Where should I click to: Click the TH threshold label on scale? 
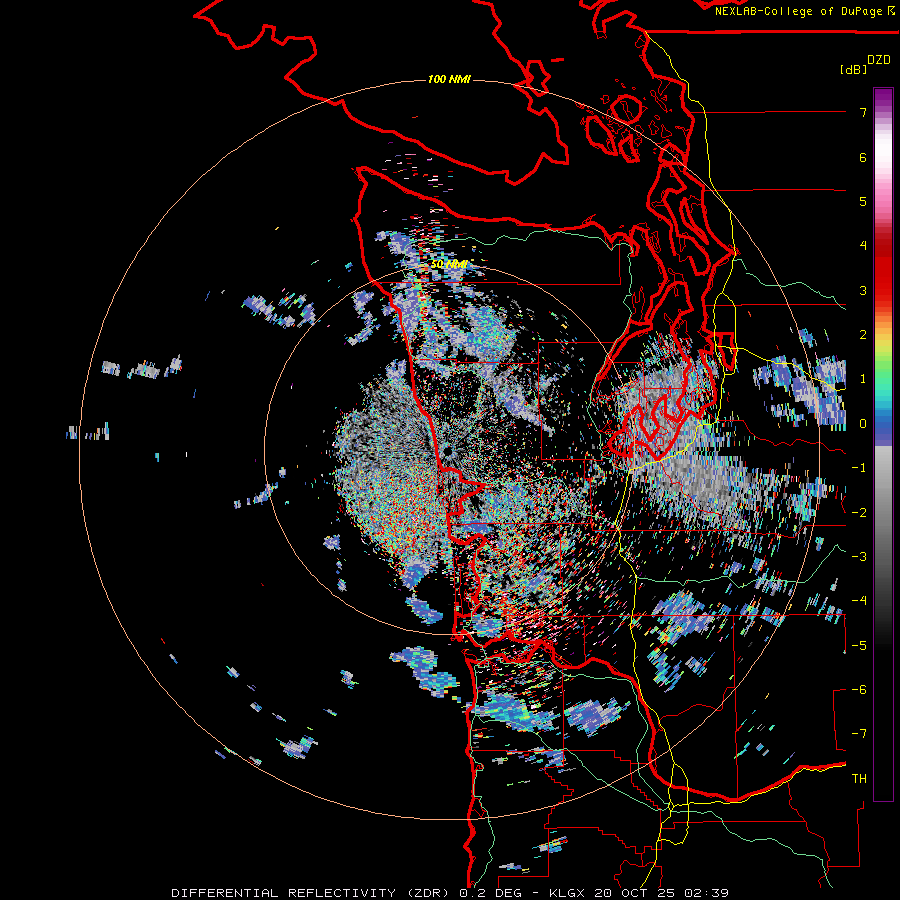(x=859, y=778)
